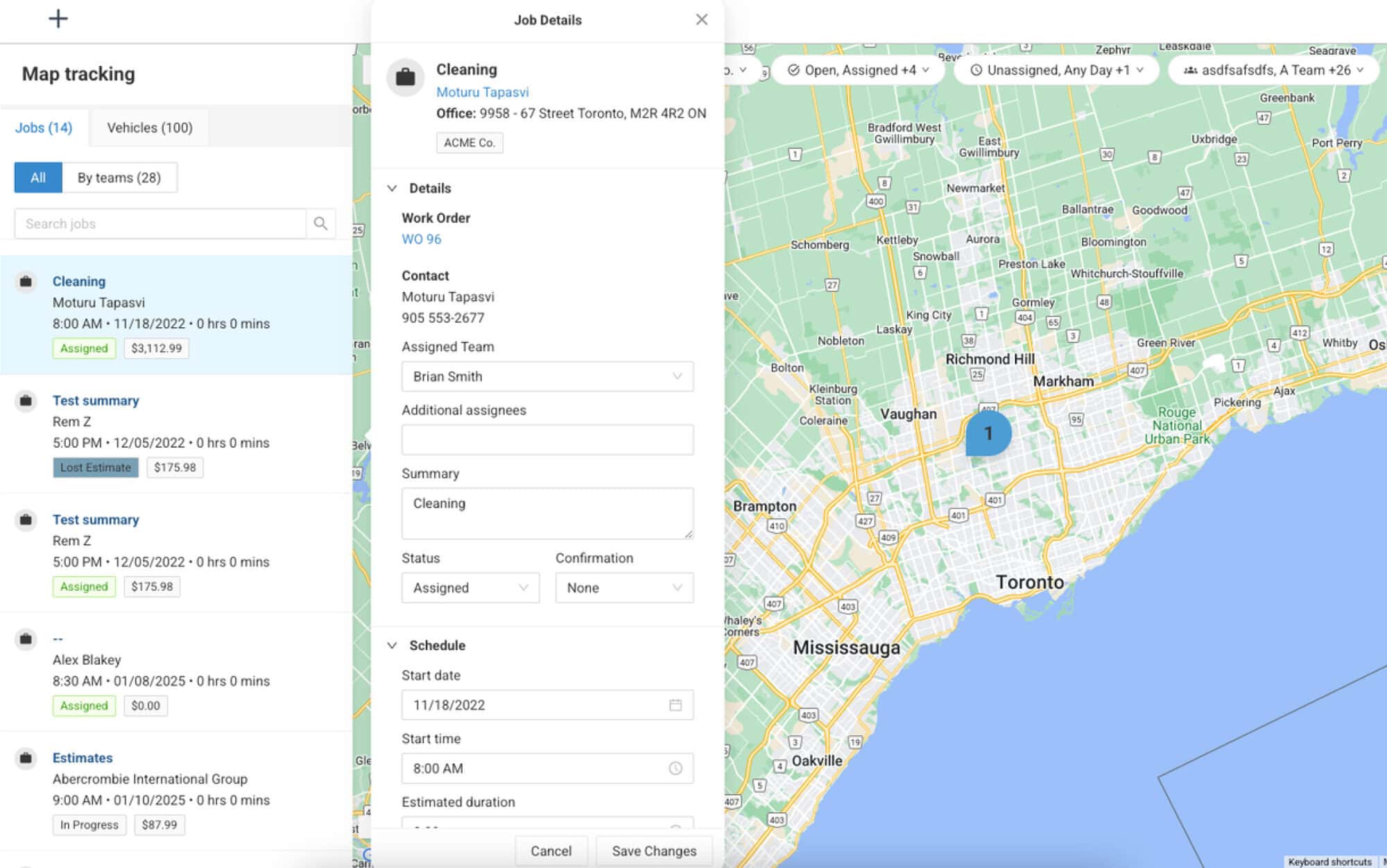This screenshot has height=868, width=1387.
Task: Click the clock icon in the Start time field
Action: (674, 768)
